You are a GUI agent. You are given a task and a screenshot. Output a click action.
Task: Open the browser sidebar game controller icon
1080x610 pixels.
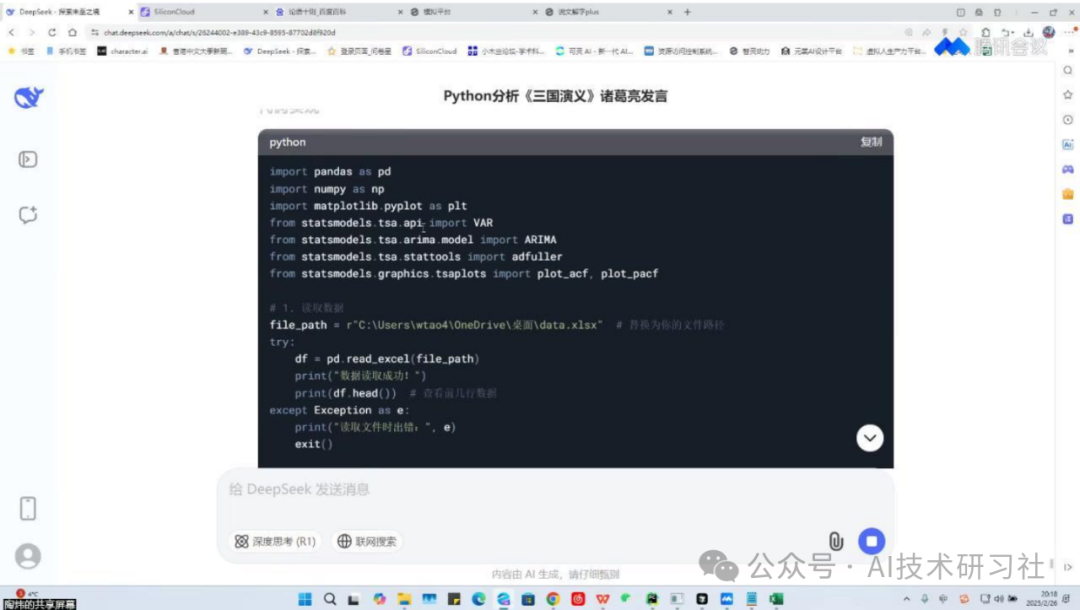click(x=1068, y=169)
